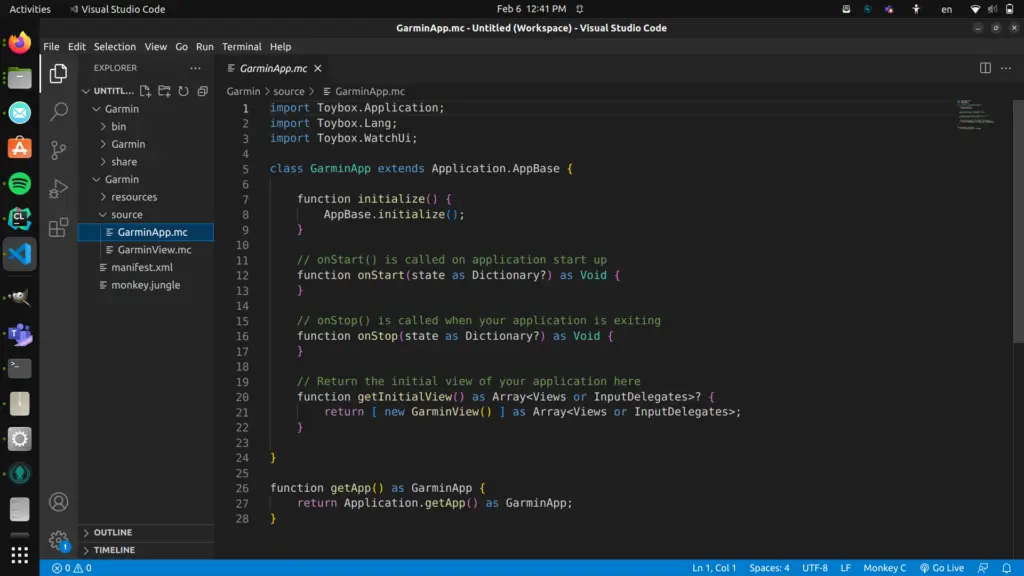Open notifications bell in status bar
The image size is (1024, 576).
(1006, 568)
